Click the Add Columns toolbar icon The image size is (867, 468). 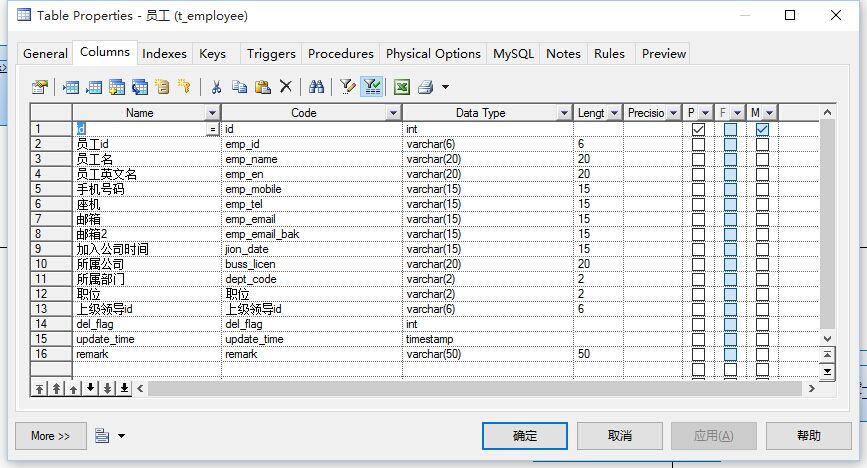coord(117,87)
